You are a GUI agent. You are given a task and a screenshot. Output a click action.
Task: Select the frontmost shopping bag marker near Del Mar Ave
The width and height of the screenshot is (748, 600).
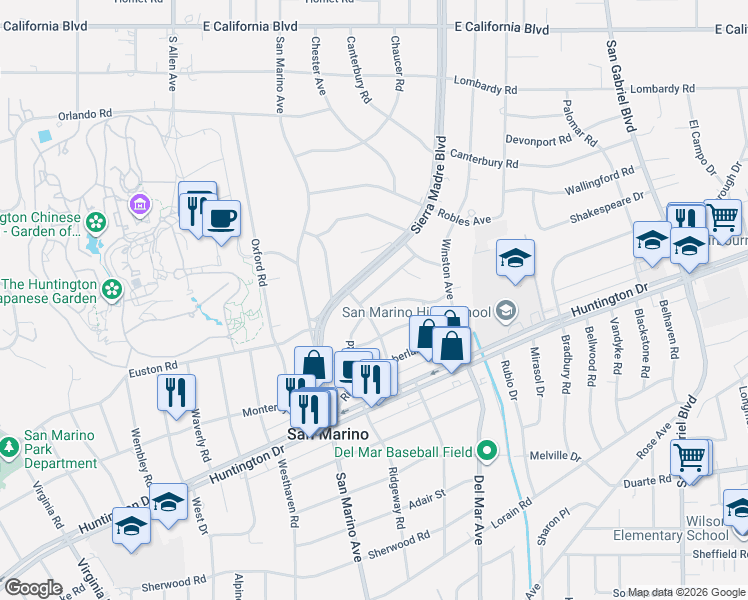[451, 346]
